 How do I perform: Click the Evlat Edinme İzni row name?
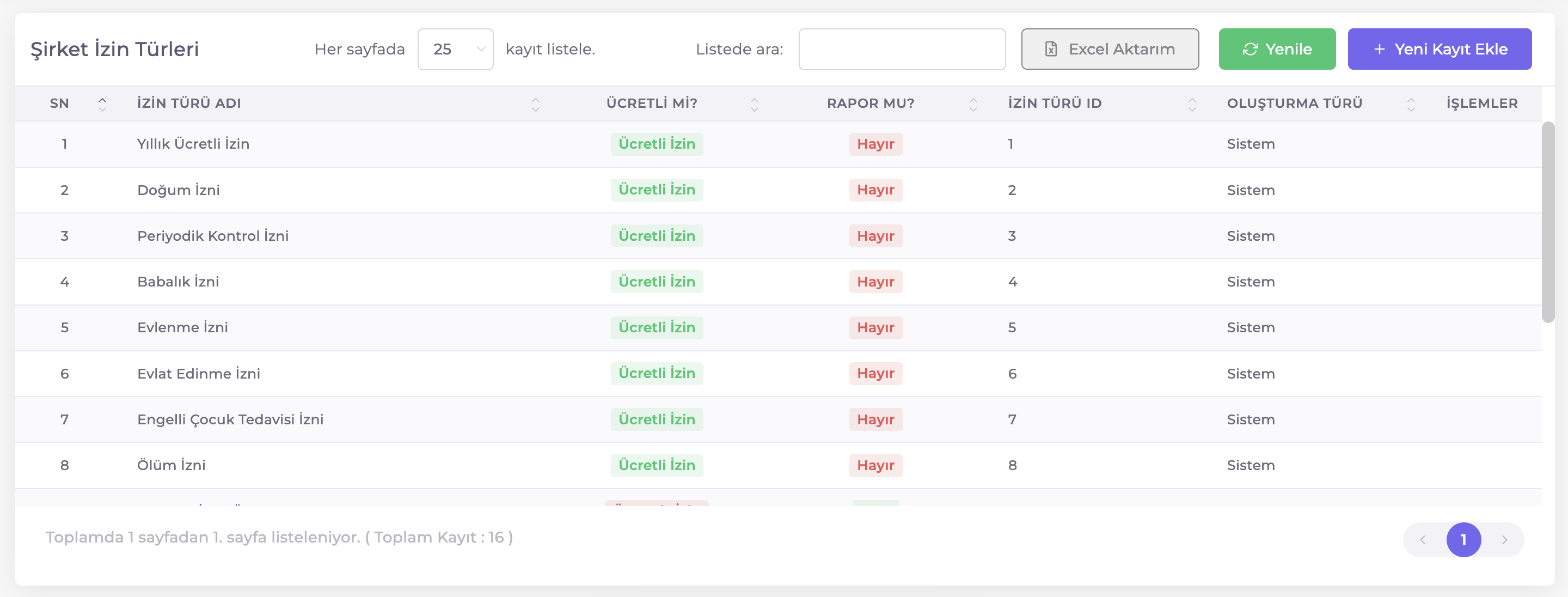(x=198, y=374)
